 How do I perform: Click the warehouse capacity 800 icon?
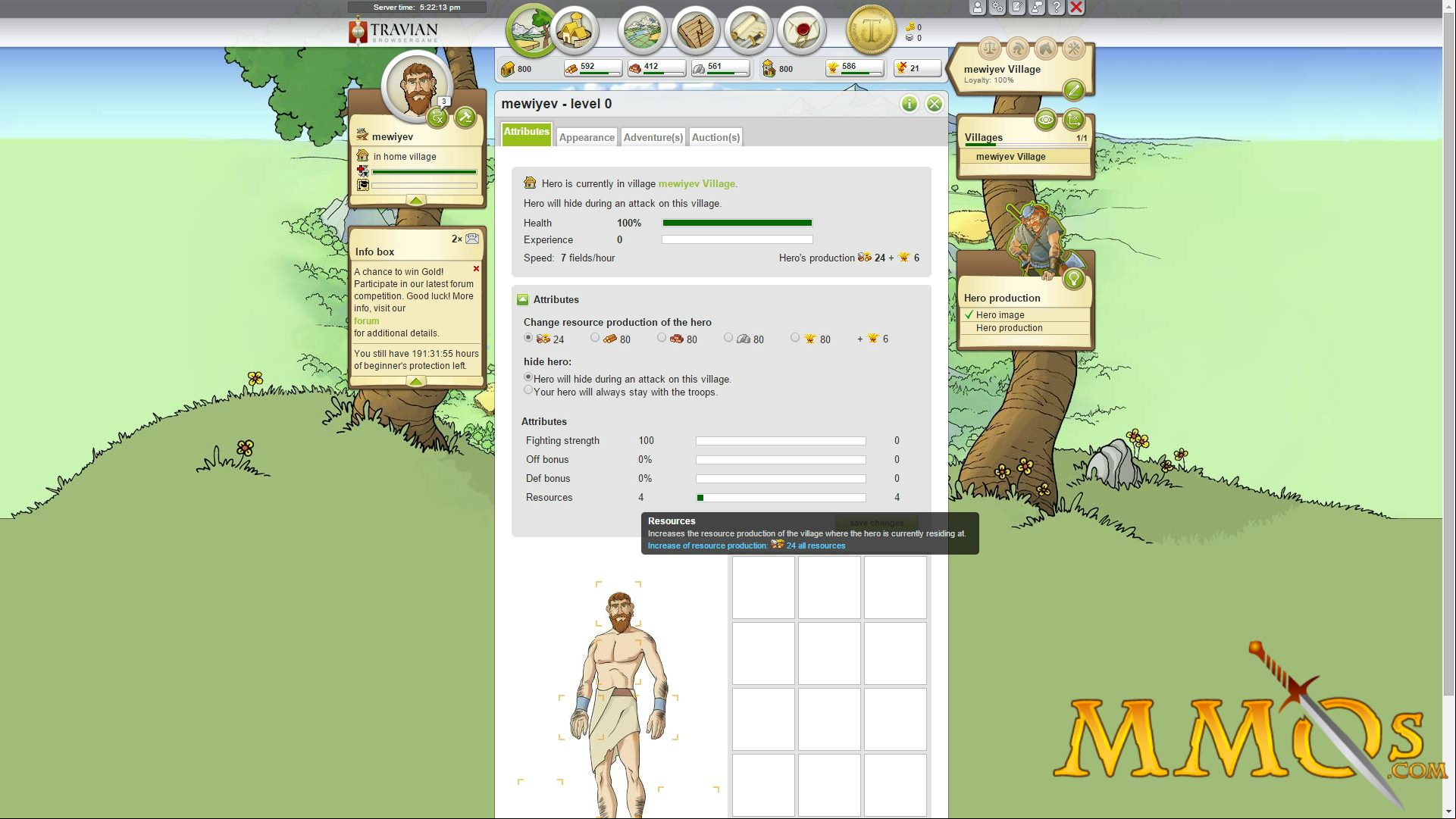coord(508,69)
